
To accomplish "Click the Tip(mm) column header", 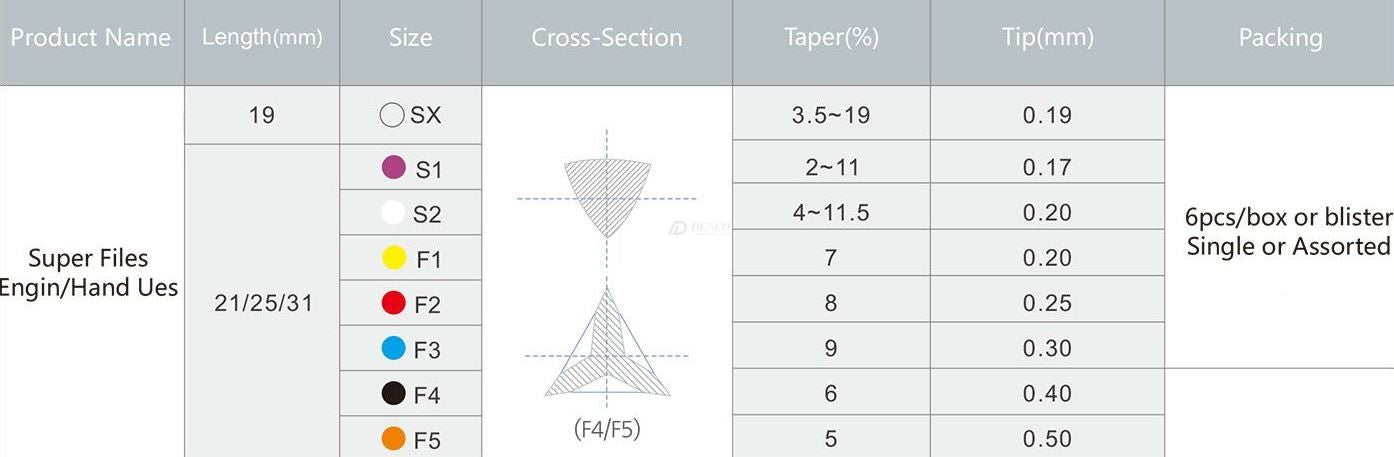I will [x=1047, y=38].
